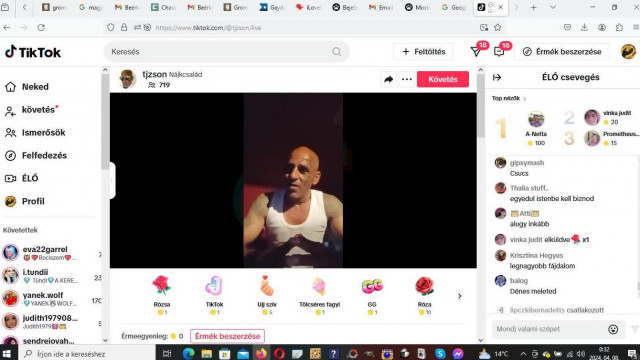The image size is (640, 360).
Task: Open Edge from taskbar
Action: (188, 353)
